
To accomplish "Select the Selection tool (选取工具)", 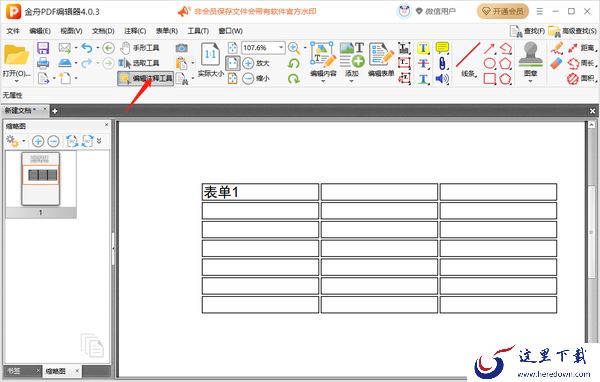I will pyautogui.click(x=140, y=63).
